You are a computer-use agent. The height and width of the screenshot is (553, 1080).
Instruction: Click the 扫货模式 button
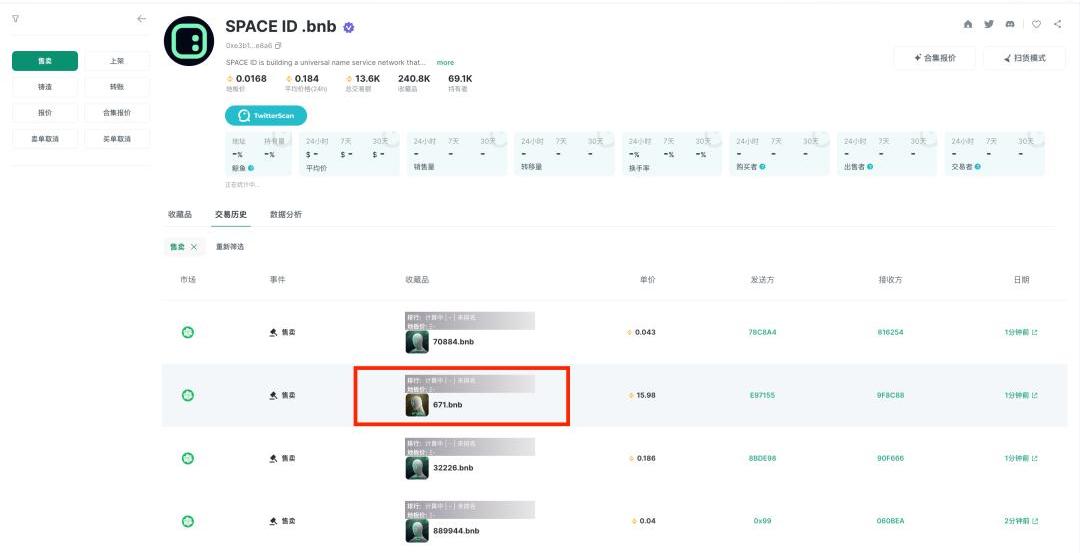[1023, 58]
